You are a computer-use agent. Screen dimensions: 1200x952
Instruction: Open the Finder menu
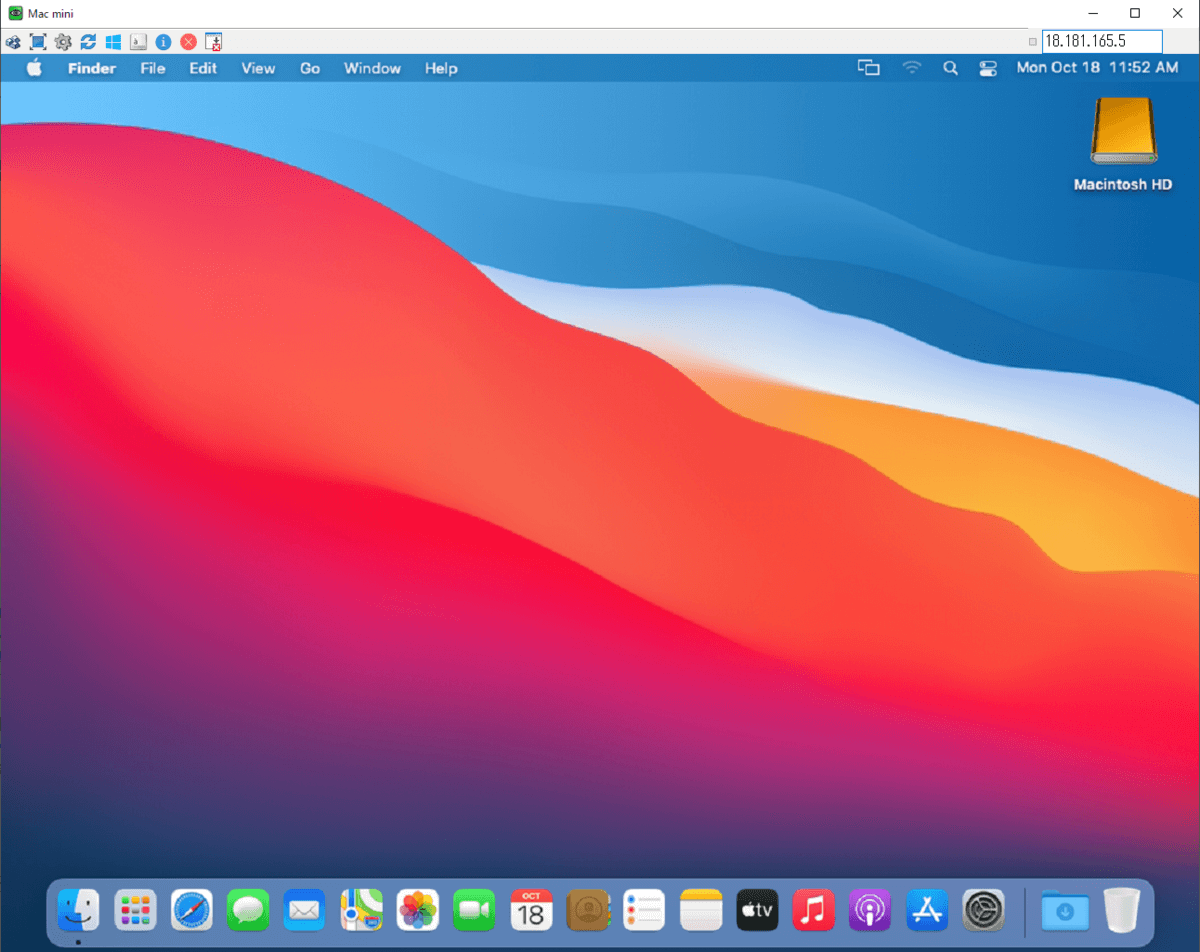[x=92, y=68]
